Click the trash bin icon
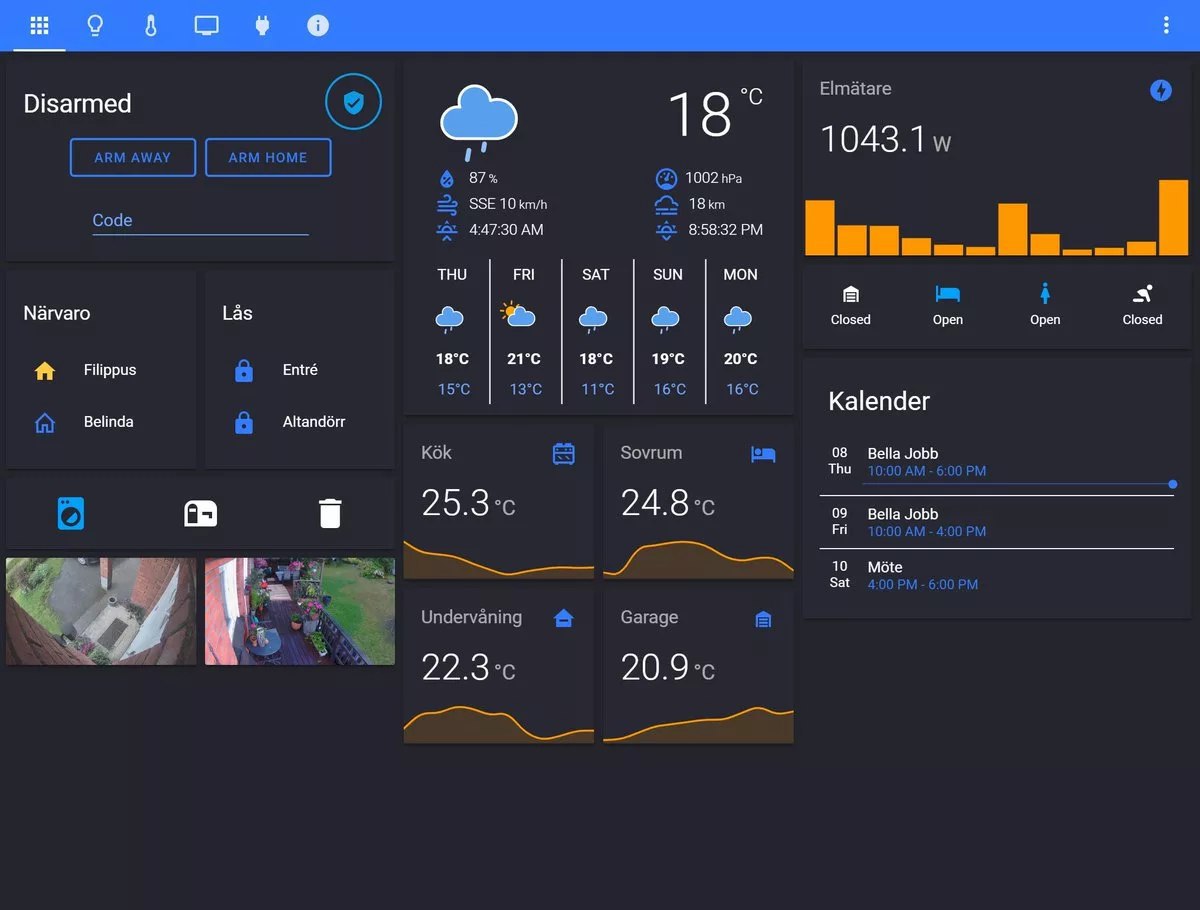This screenshot has height=910, width=1200. point(330,513)
